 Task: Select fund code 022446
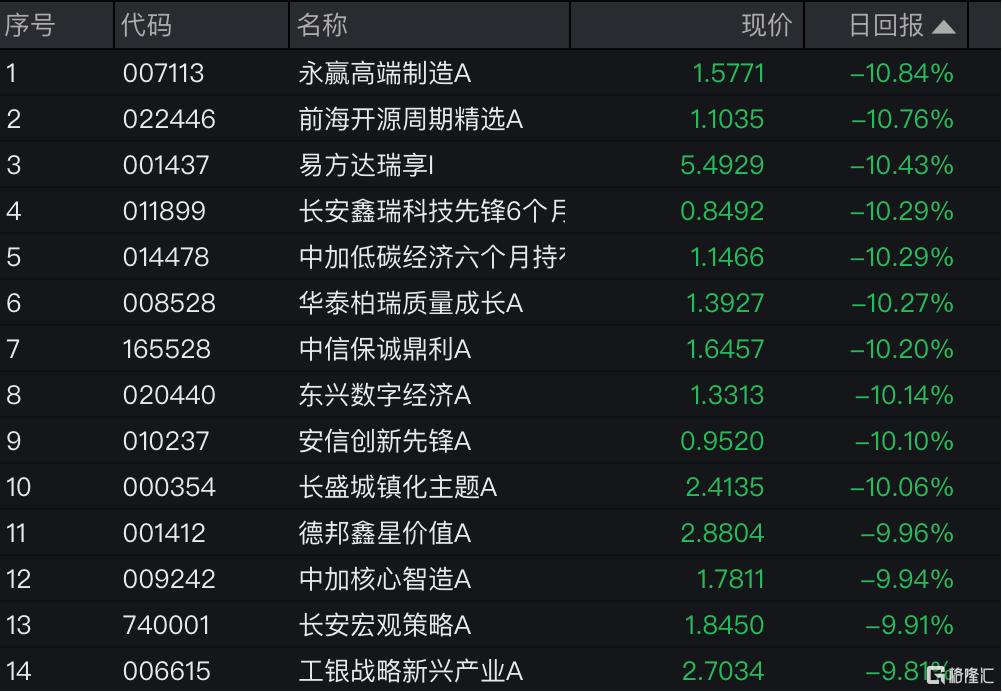169,119
